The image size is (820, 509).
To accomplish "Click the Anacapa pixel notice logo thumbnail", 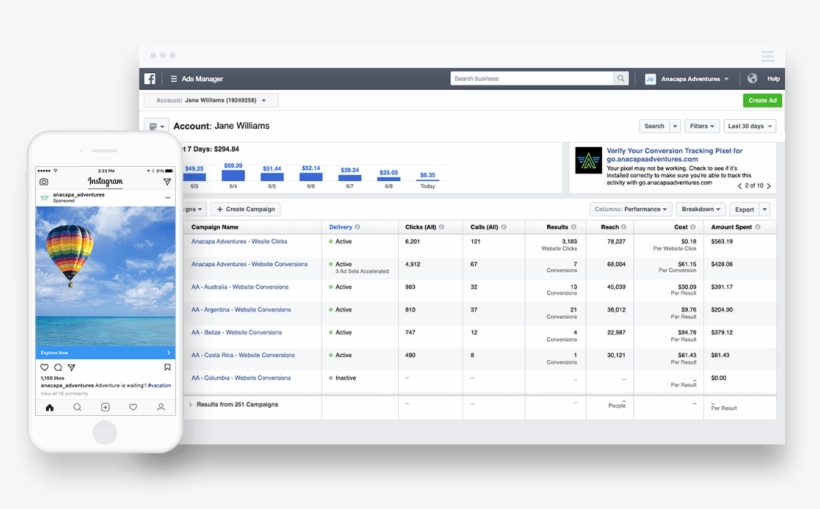I will point(588,160).
